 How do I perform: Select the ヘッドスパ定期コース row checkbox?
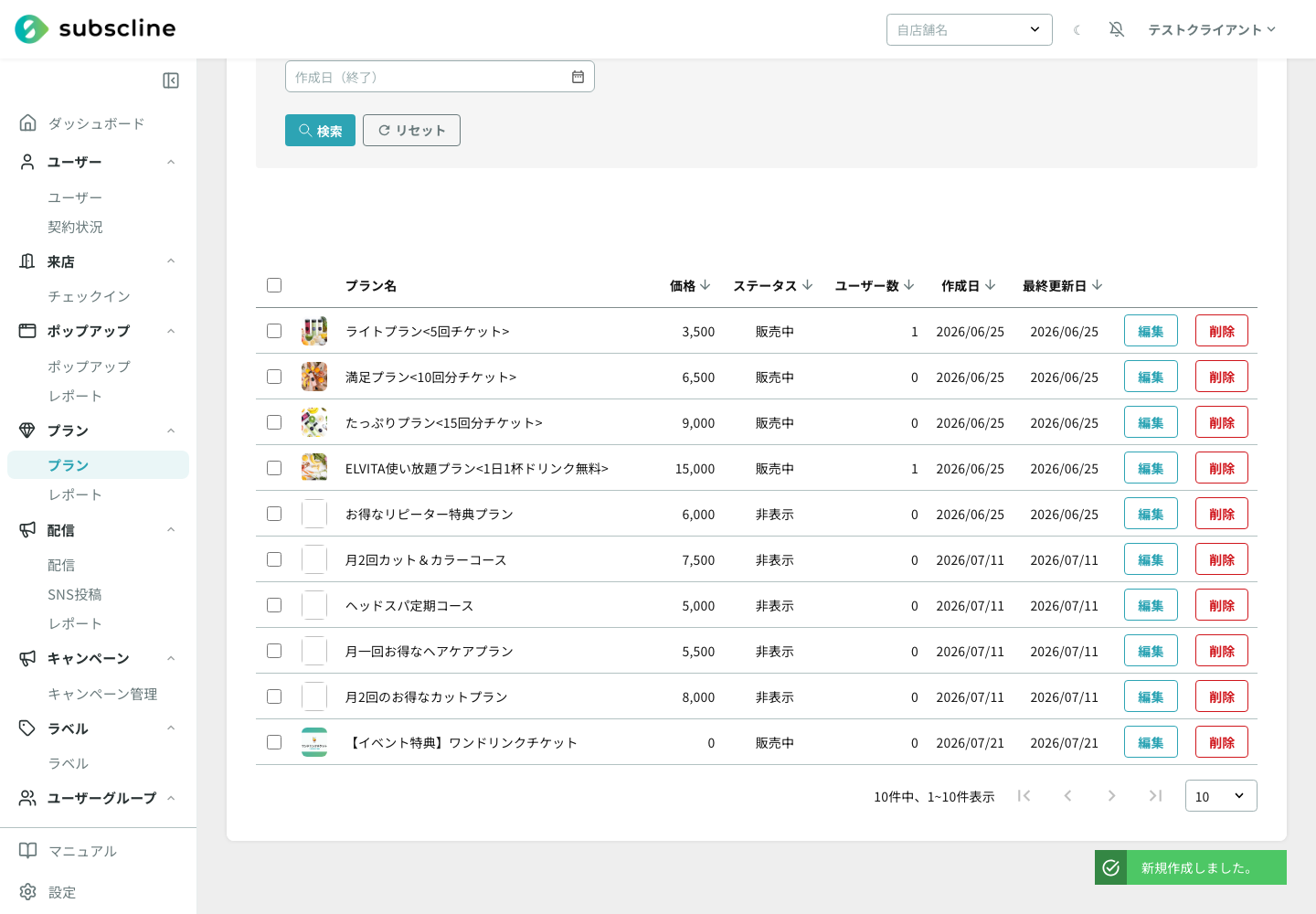tap(274, 605)
